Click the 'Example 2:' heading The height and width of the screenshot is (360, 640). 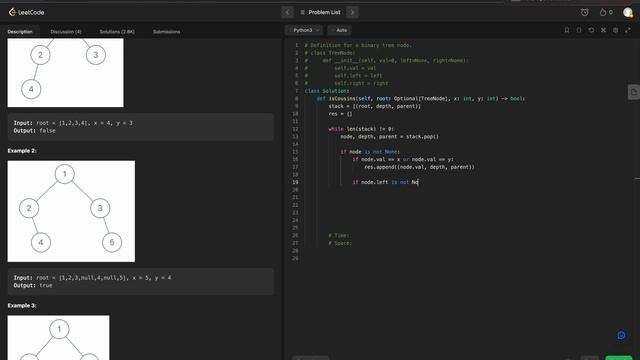pos(22,151)
